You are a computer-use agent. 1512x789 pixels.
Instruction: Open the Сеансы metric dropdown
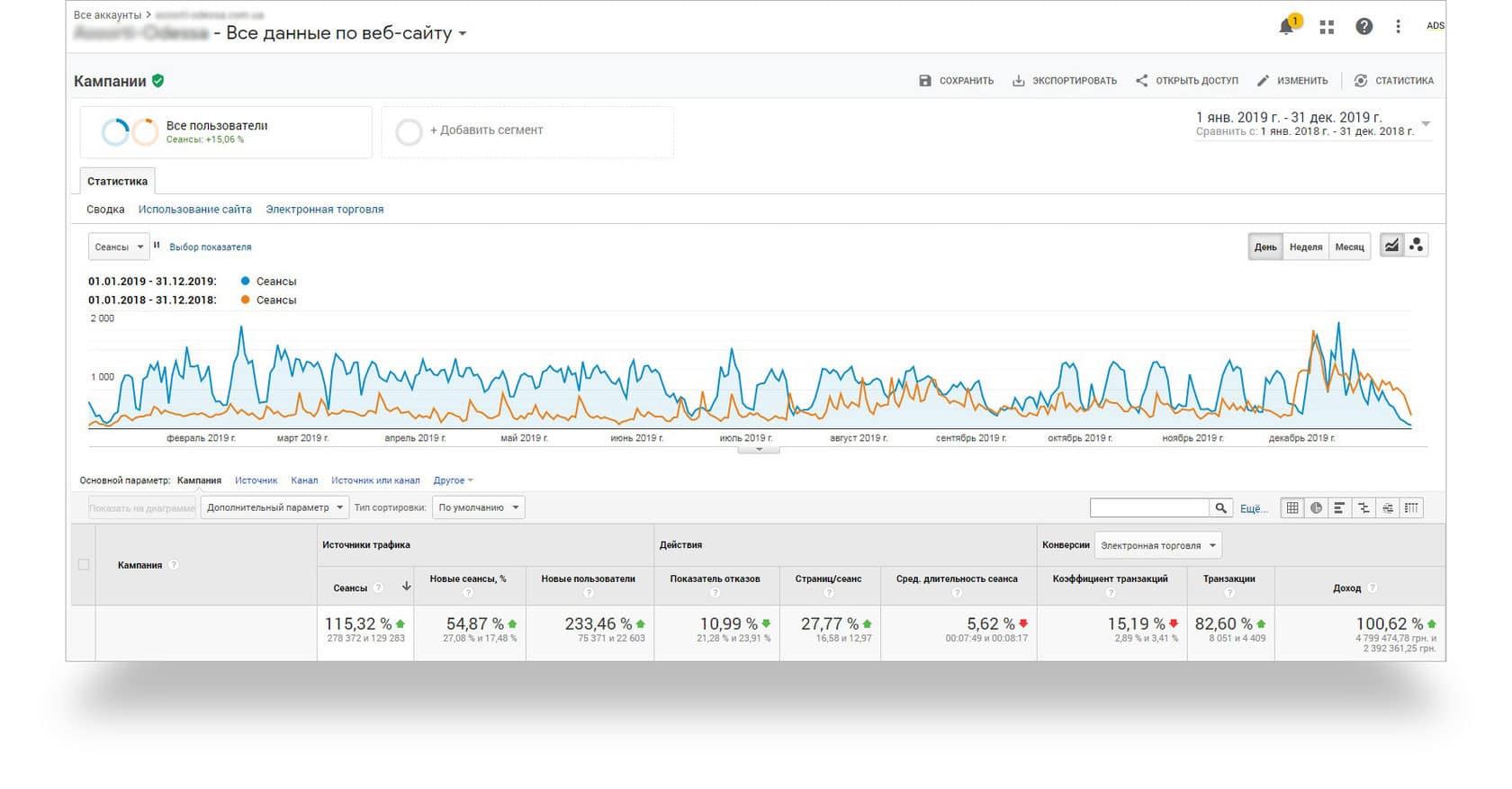point(119,247)
